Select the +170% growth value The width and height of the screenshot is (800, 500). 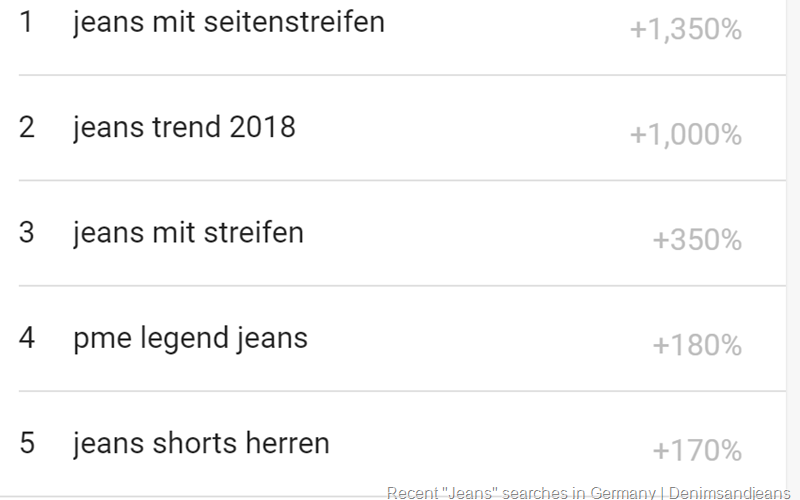click(697, 451)
